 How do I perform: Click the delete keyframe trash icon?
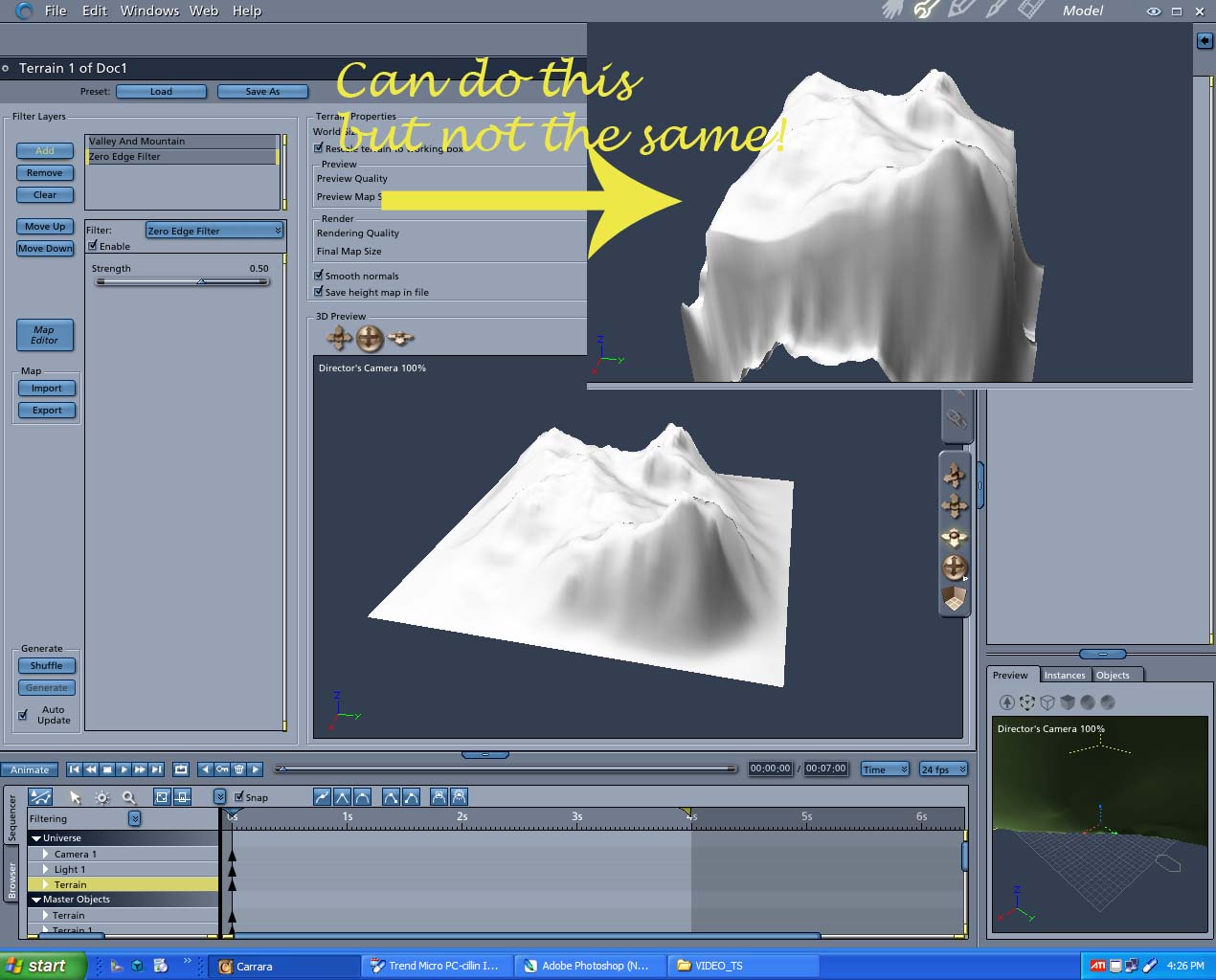pos(239,768)
